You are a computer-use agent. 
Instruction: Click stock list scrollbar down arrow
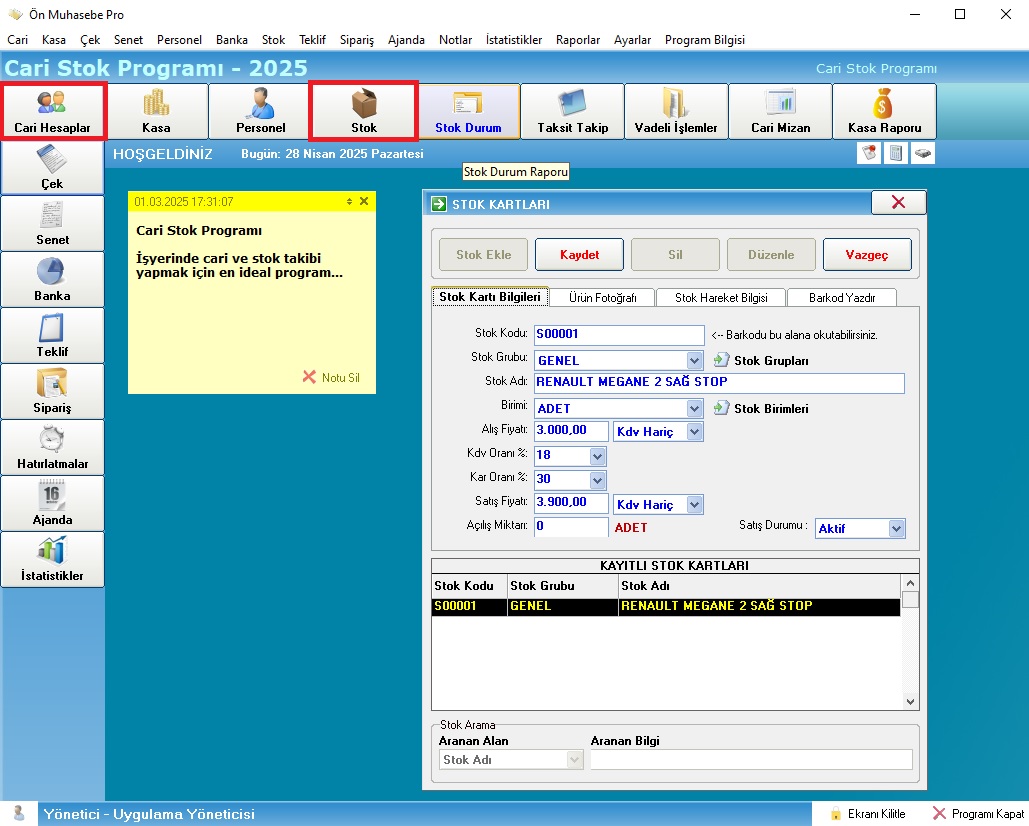[x=910, y=701]
